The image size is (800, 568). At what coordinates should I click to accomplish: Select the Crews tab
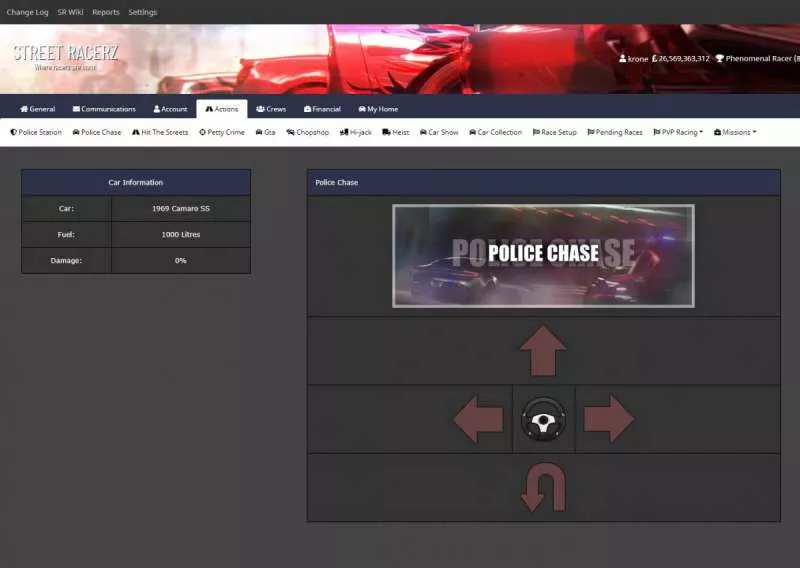click(271, 109)
